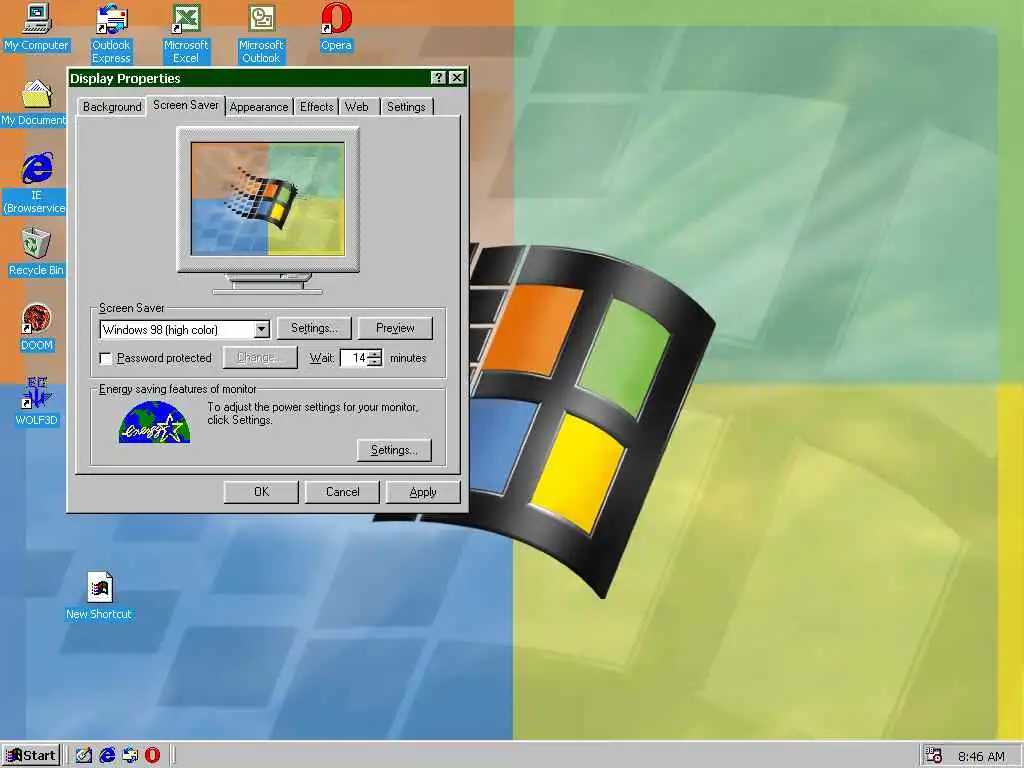Enable the Password protected checkbox
The height and width of the screenshot is (768, 1024).
click(x=105, y=359)
